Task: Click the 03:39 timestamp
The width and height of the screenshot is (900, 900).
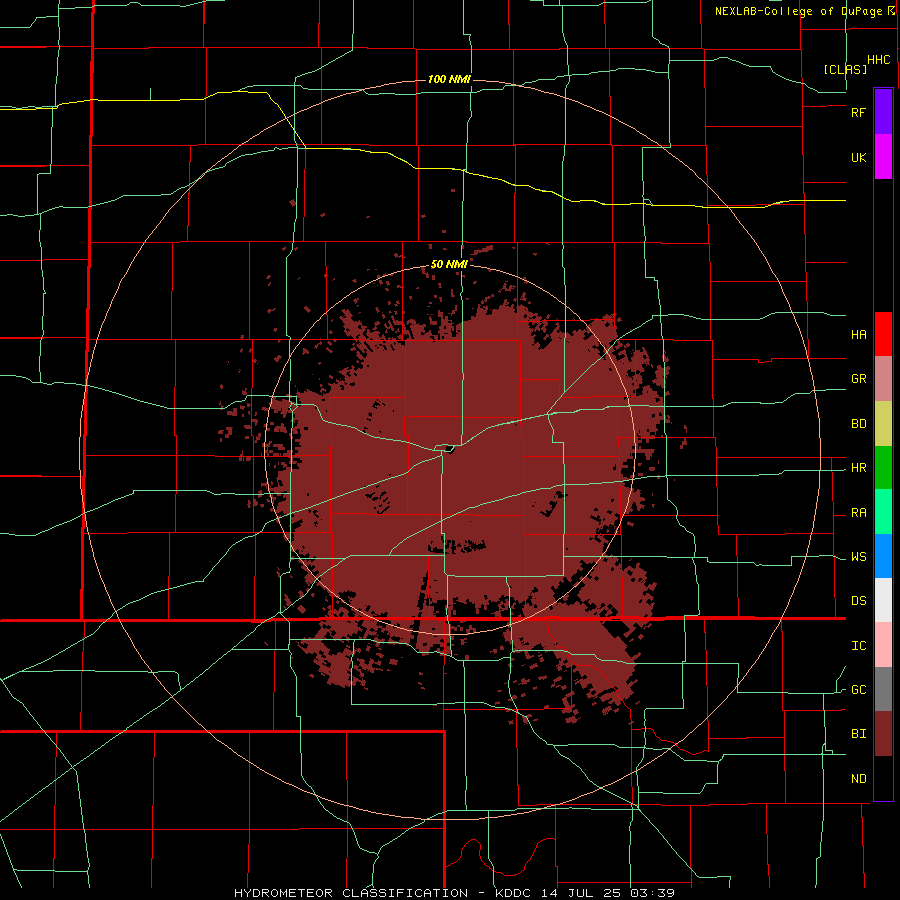Action: [x=651, y=893]
